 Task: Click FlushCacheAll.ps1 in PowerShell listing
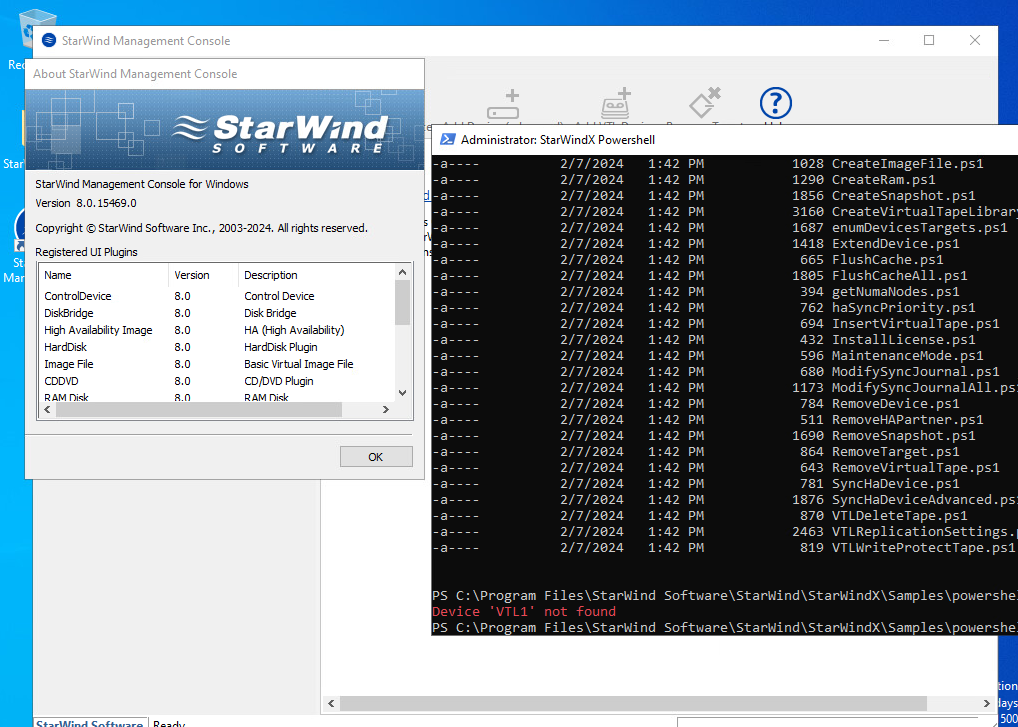tap(899, 276)
